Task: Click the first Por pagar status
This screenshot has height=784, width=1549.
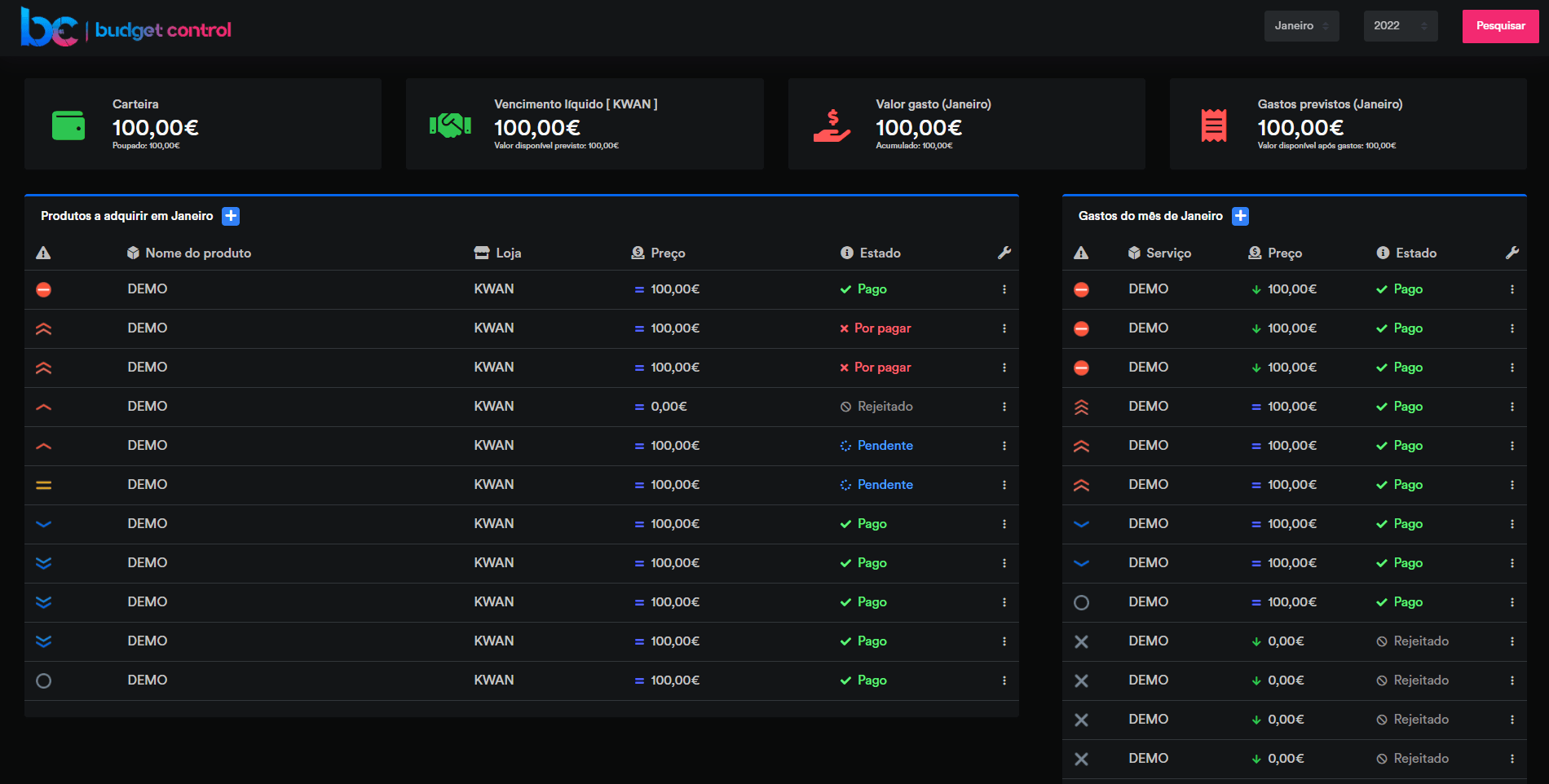Action: tap(881, 328)
